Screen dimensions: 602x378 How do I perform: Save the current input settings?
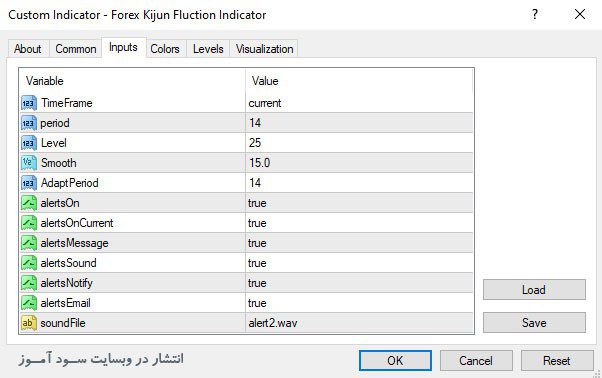point(534,322)
